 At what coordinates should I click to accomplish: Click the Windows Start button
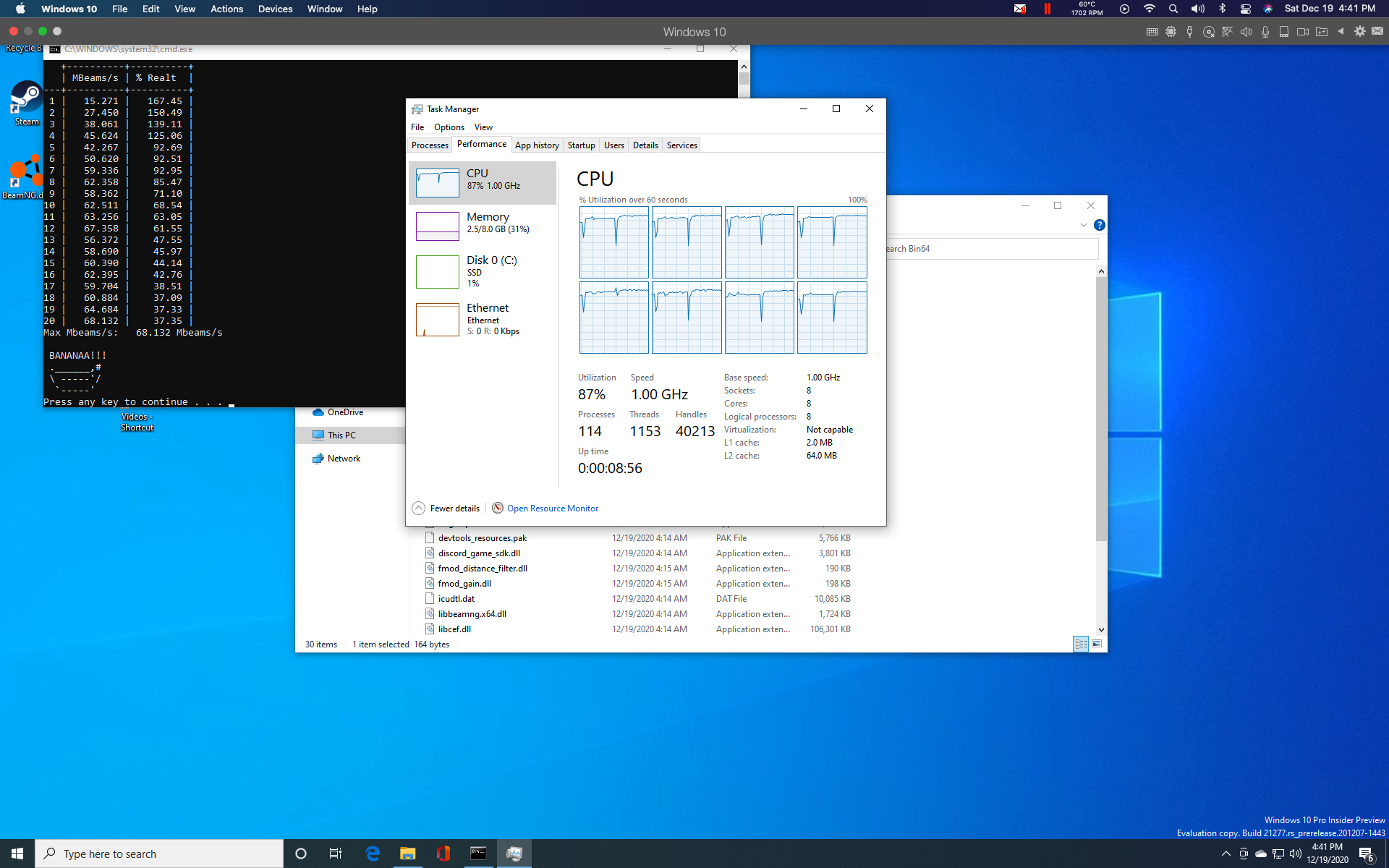pyautogui.click(x=17, y=854)
